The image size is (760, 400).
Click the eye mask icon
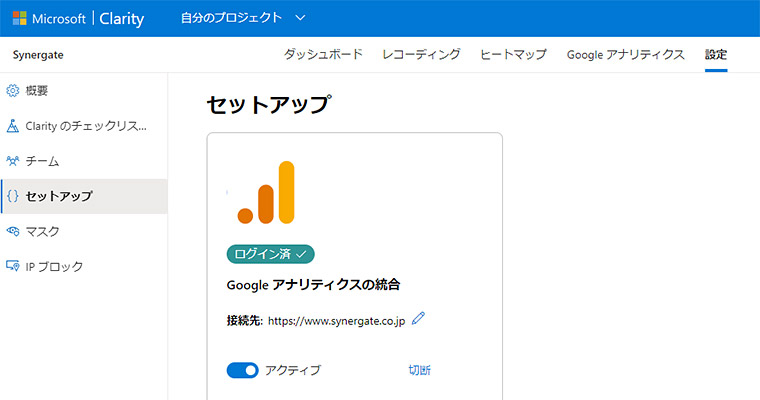click(13, 231)
